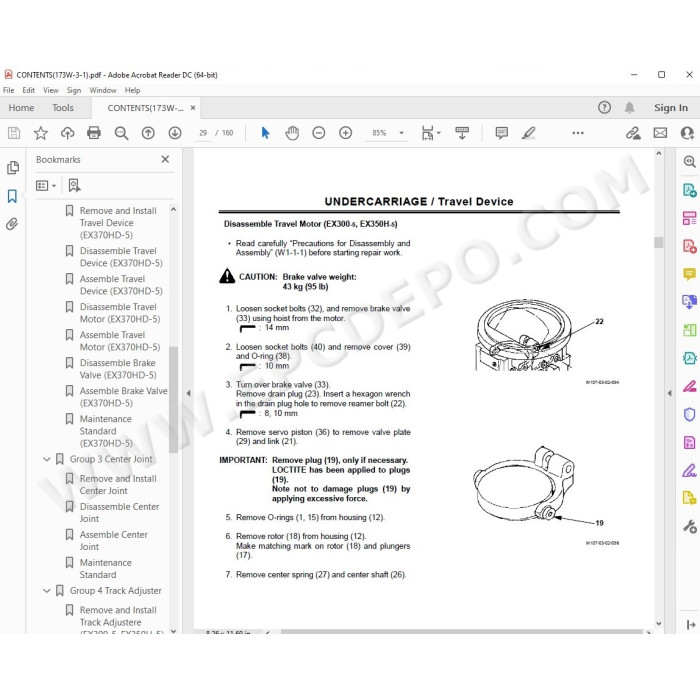Collapse the left navigation pane arrow
The height and width of the screenshot is (700, 700).
click(188, 393)
